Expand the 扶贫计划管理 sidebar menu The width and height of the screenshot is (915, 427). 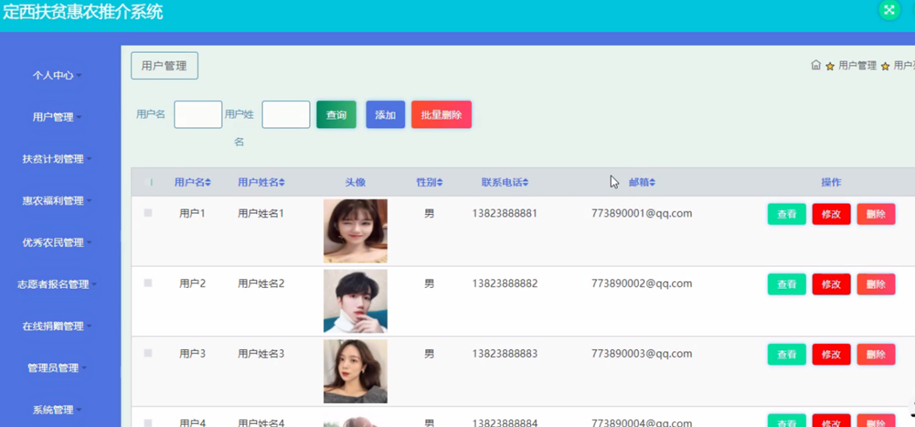[57, 159]
